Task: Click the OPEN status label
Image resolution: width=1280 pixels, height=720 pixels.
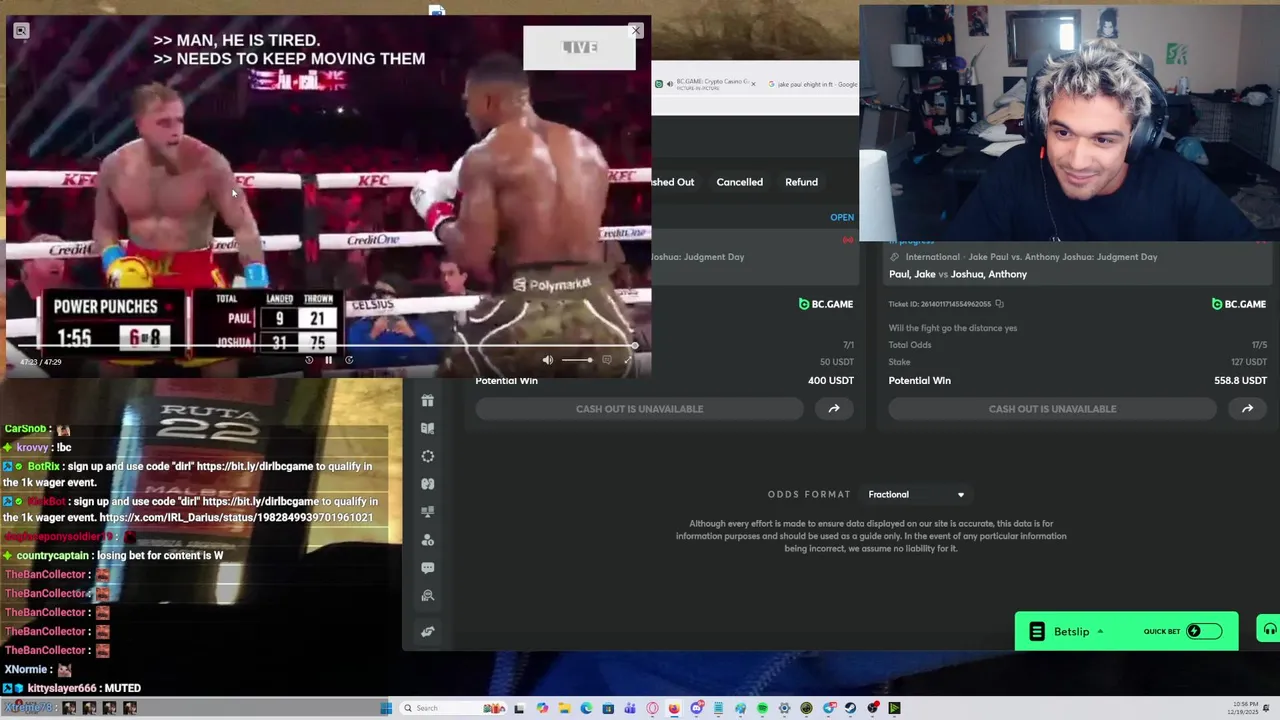Action: [x=842, y=217]
